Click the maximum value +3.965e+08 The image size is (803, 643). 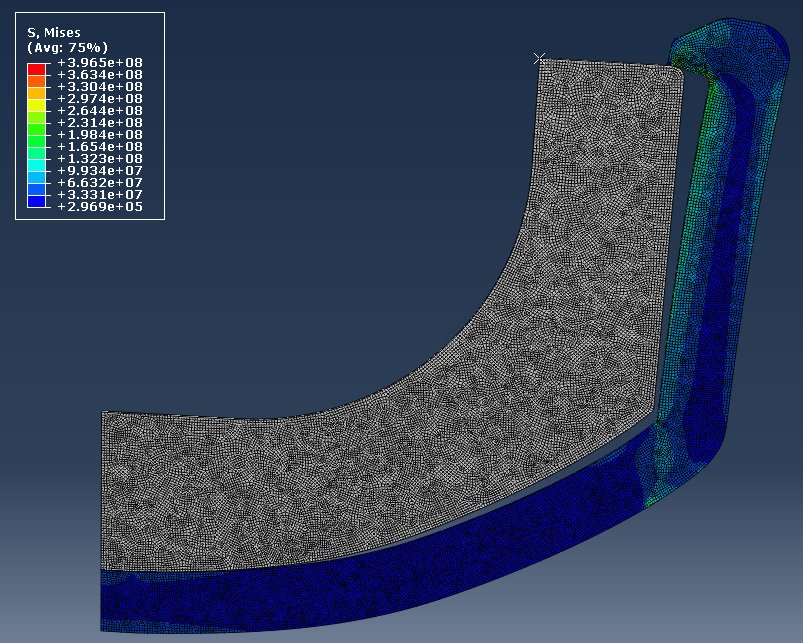[x=100, y=62]
